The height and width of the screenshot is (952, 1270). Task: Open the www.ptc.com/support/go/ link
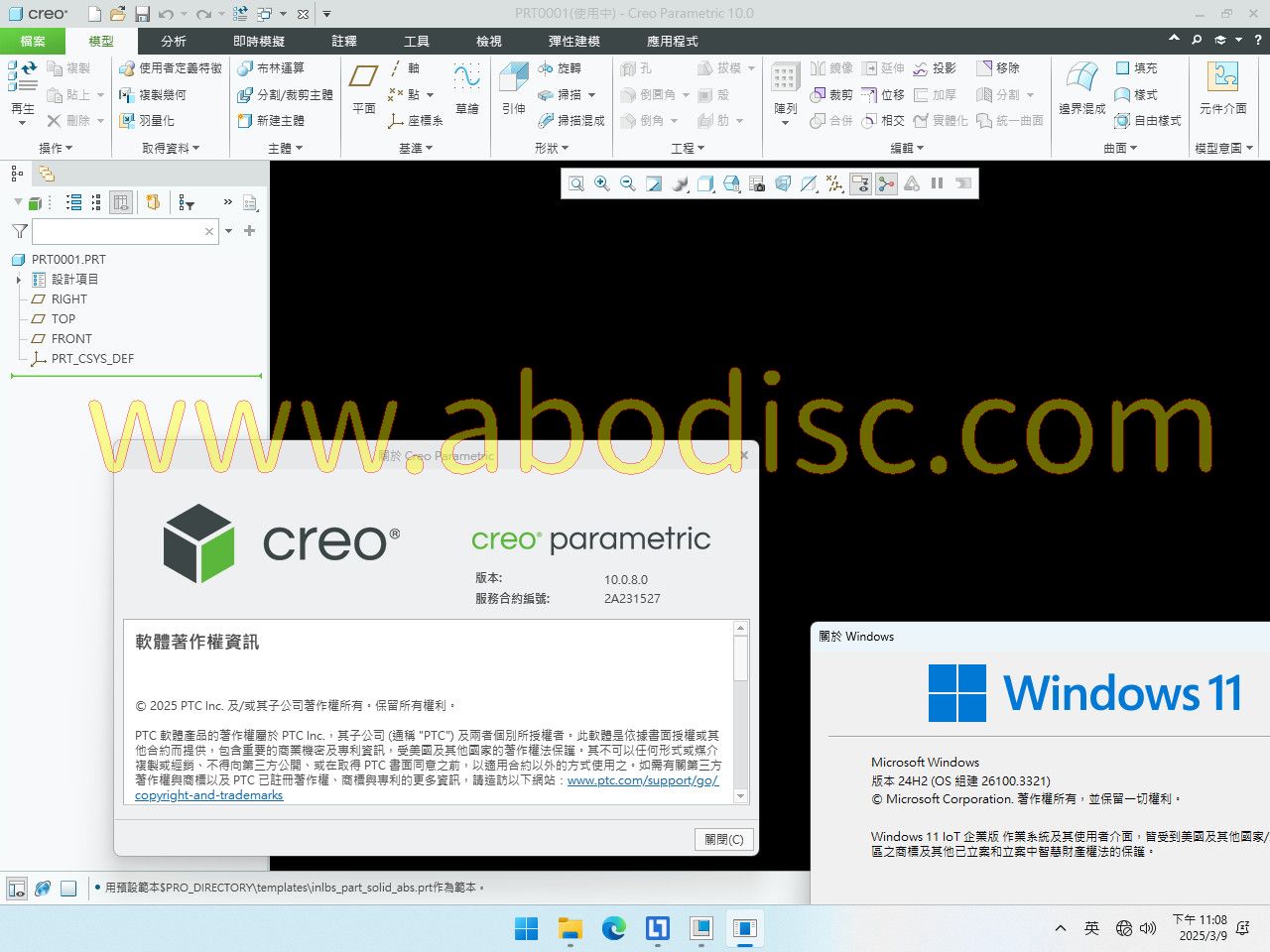(643, 780)
